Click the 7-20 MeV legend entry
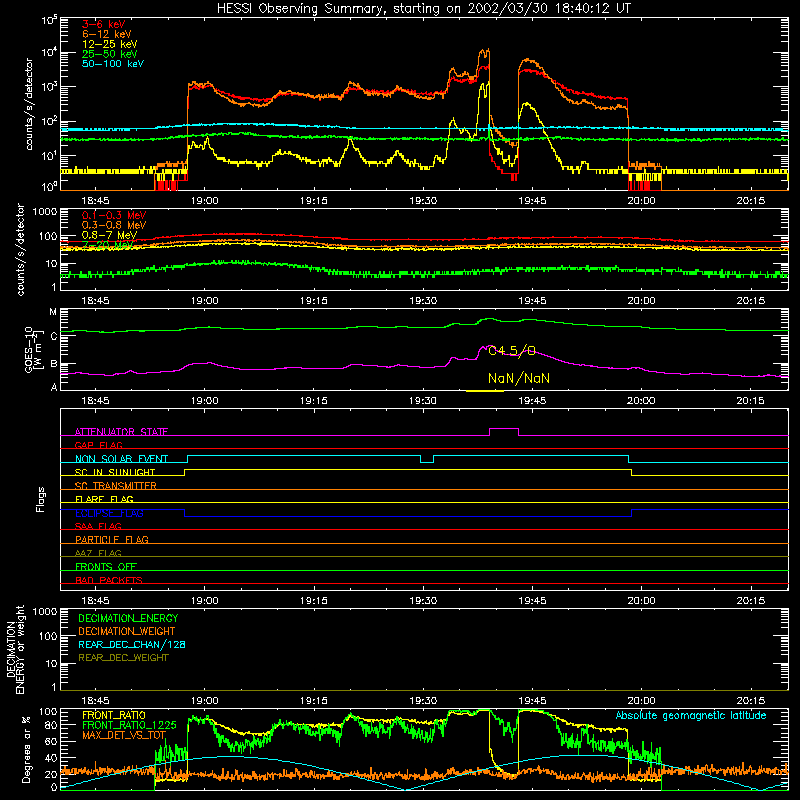800x800 pixels. tap(108, 245)
